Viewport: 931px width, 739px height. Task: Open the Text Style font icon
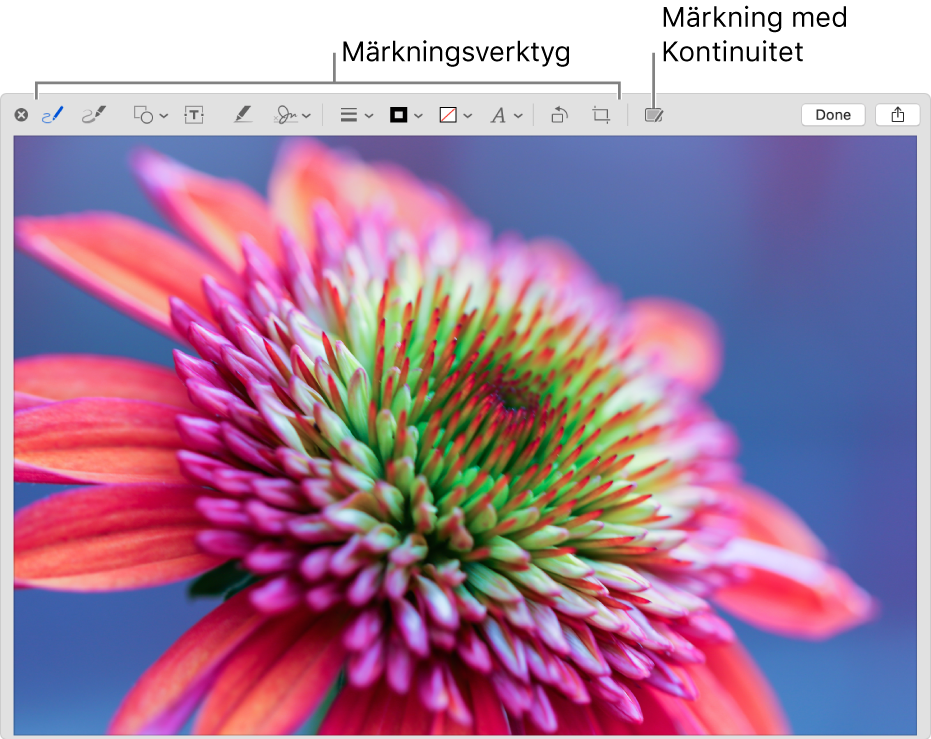(498, 115)
